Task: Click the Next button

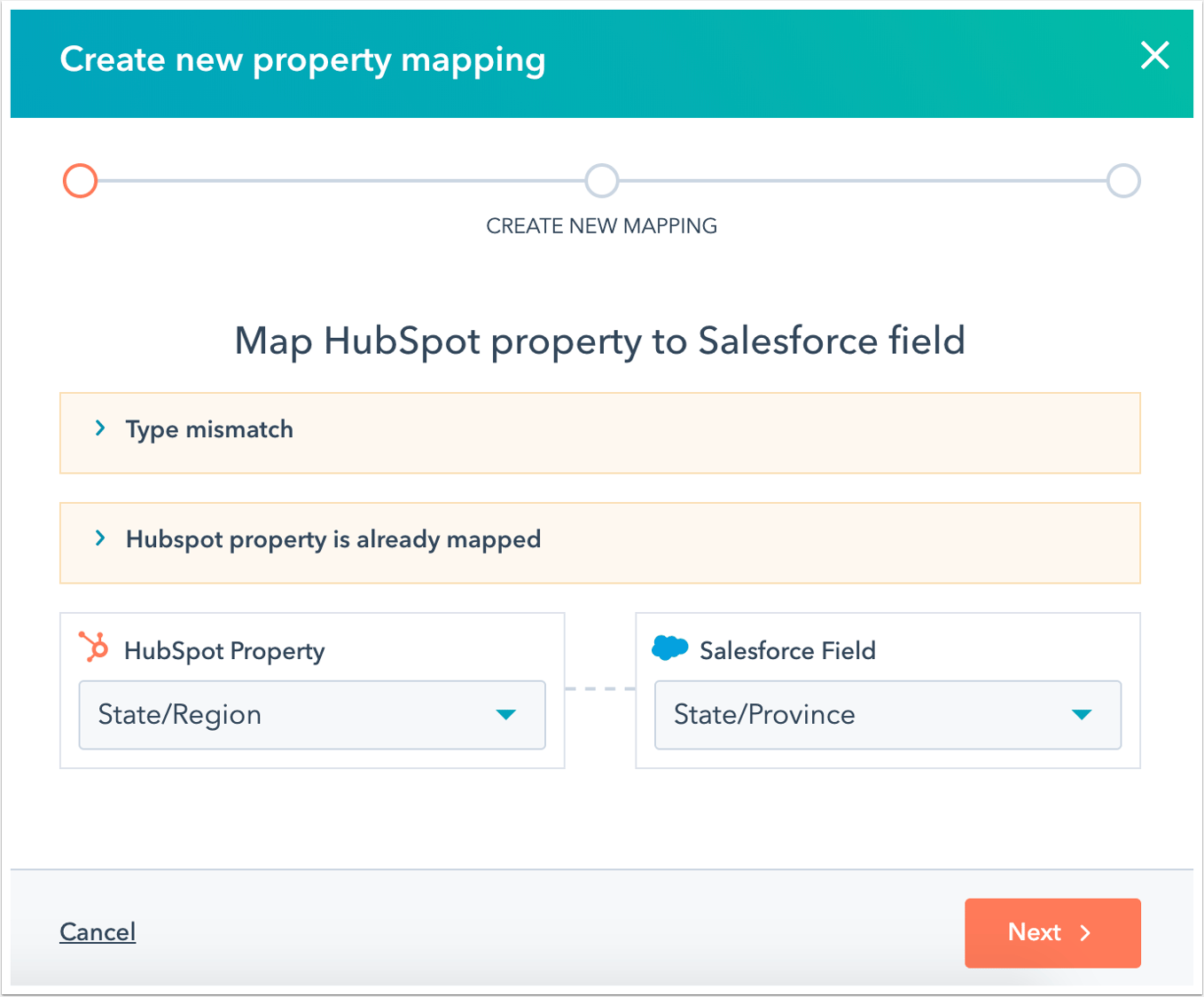Action: pos(1052,932)
